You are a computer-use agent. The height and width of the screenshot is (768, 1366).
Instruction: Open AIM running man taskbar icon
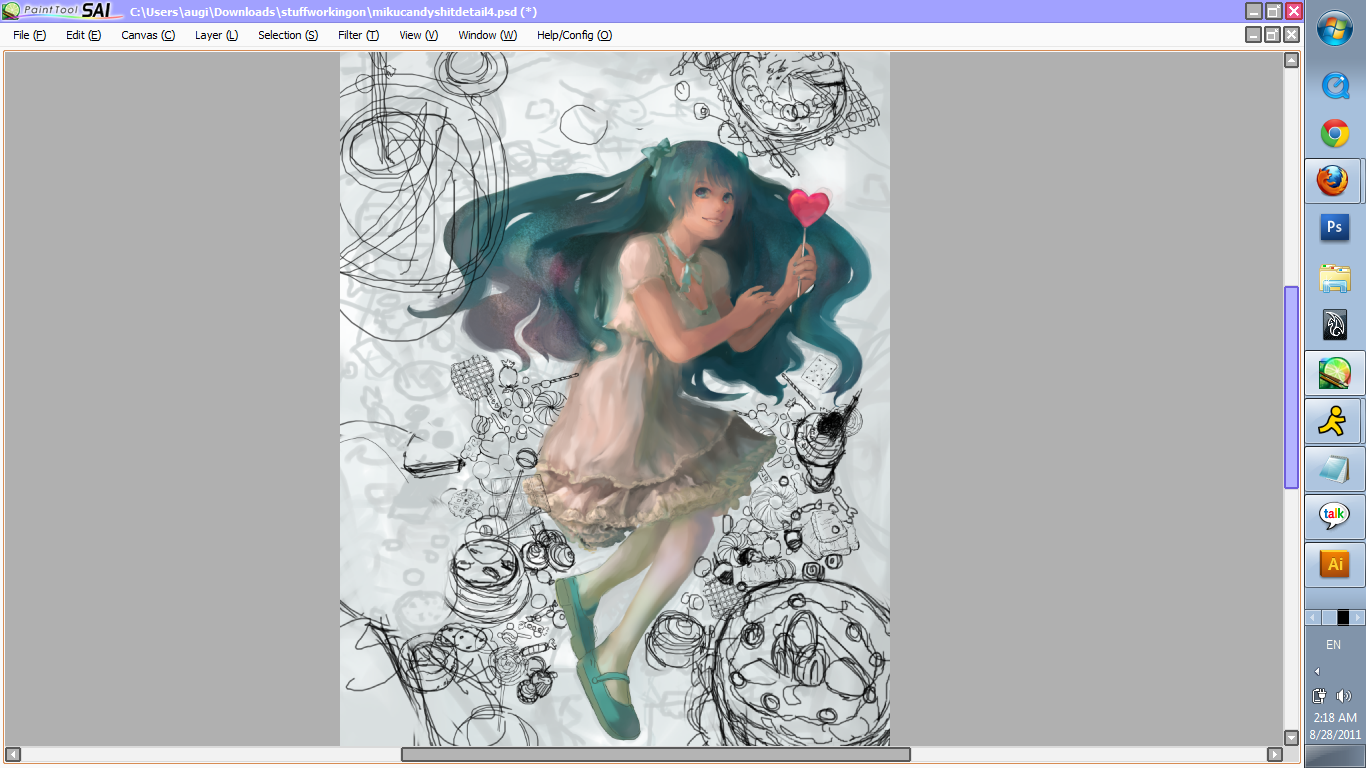pos(1333,421)
